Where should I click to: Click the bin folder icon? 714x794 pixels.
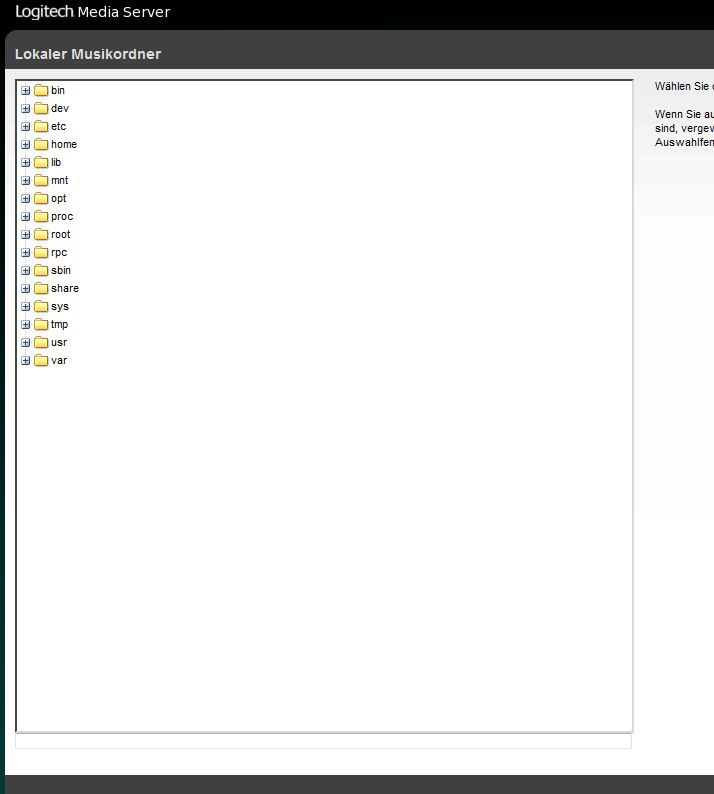[x=41, y=90]
